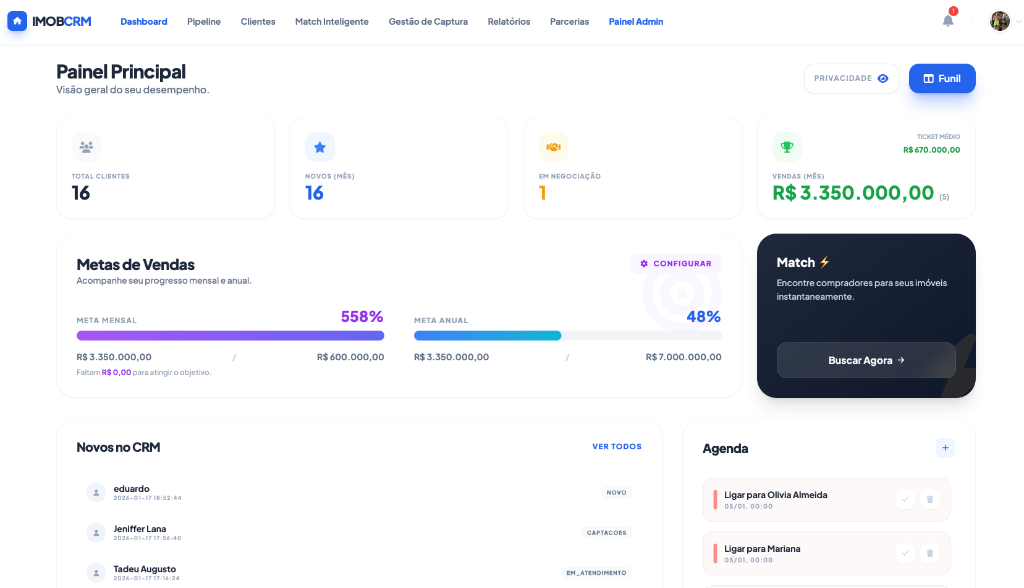This screenshot has height=588, width=1024.
Task: Switch to the Painel Admin tab
Action: click(636, 20)
